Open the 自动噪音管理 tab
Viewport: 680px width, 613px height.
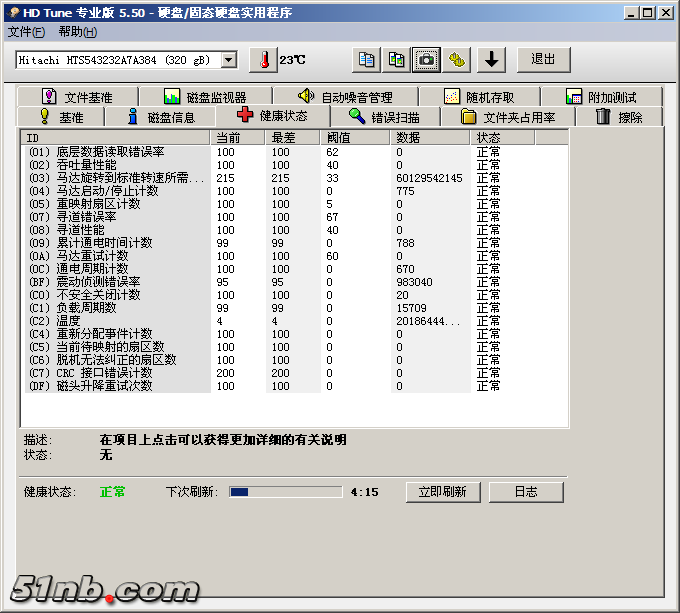(344, 97)
